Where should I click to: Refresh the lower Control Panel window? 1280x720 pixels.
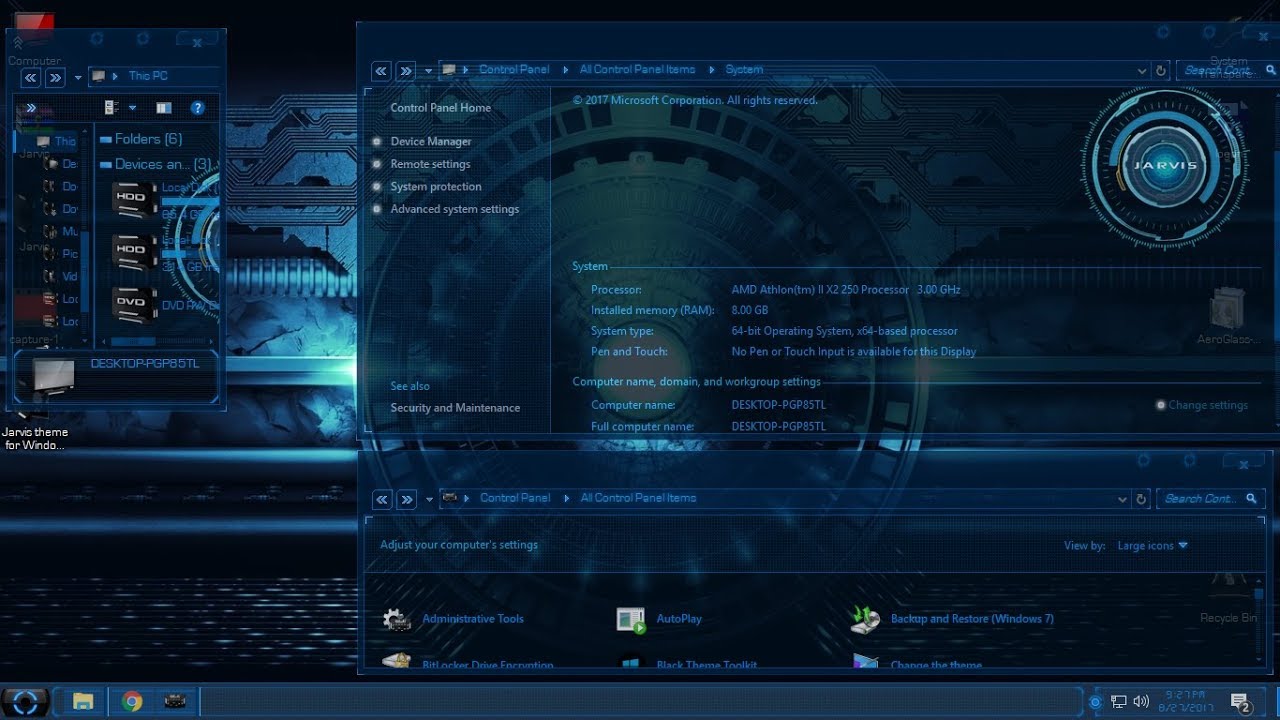tap(1141, 499)
